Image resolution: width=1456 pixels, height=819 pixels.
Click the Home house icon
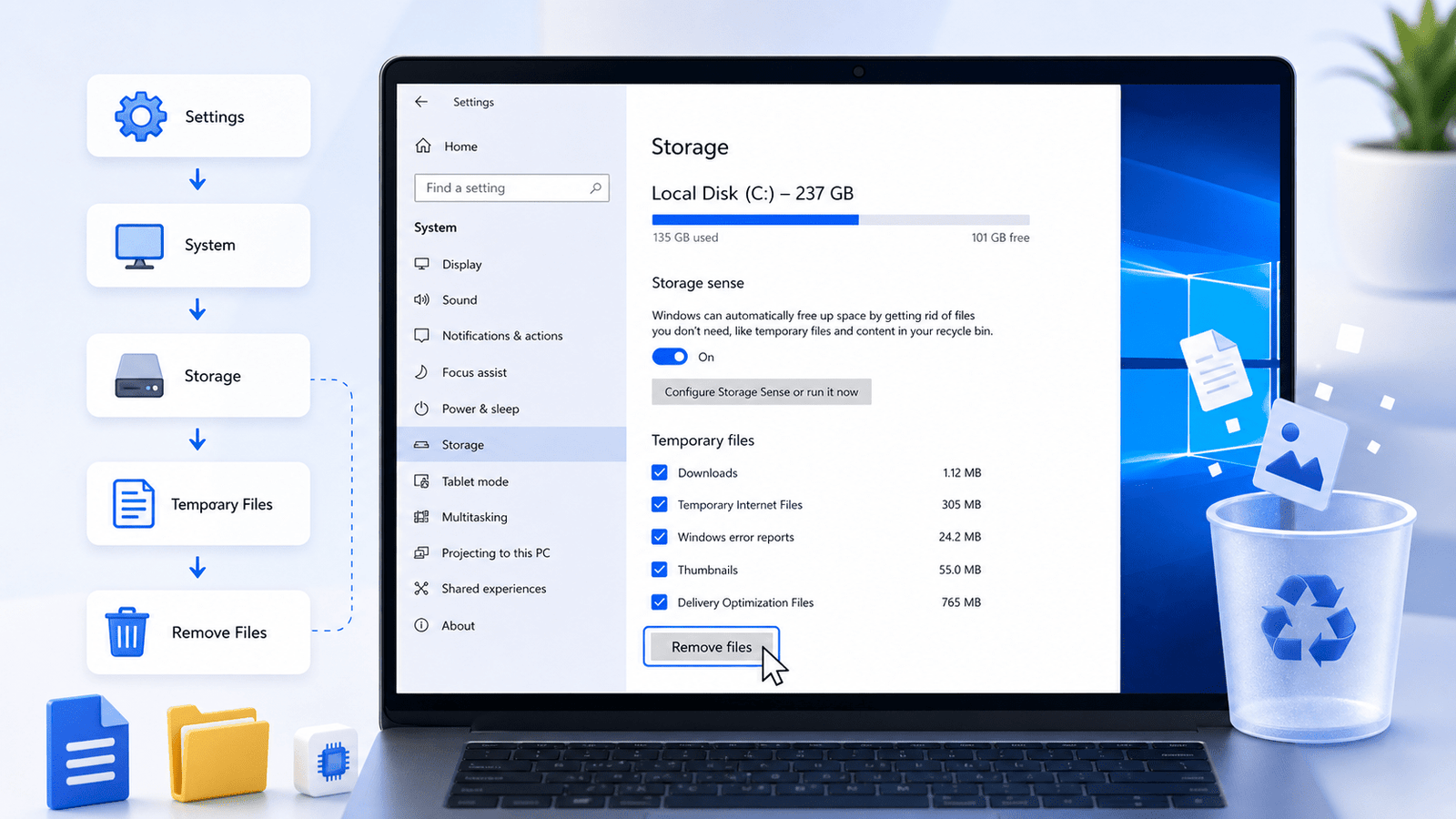click(x=423, y=146)
